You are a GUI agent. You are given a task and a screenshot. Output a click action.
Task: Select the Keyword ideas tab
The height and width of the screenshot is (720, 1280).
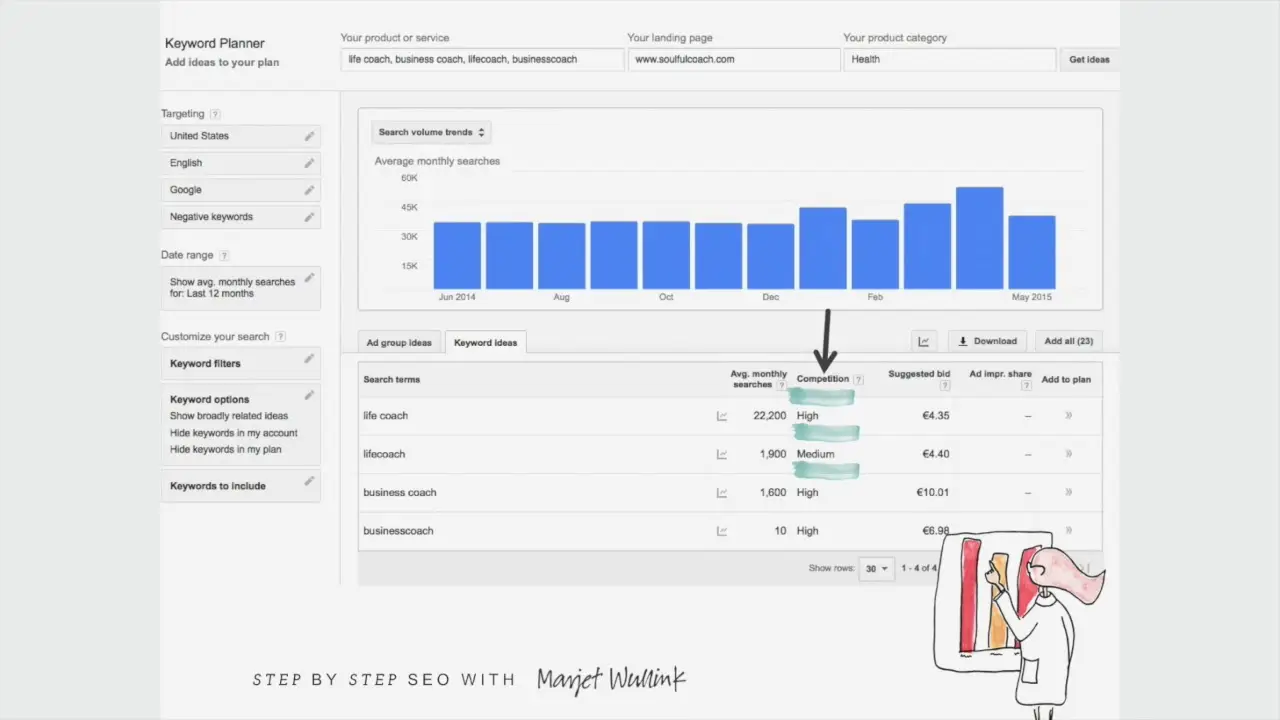(x=486, y=343)
